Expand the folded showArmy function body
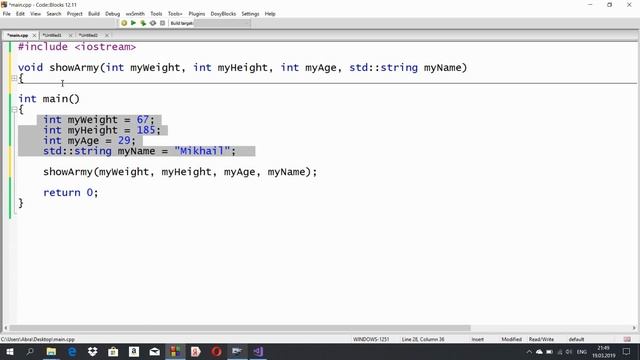640x360 pixels. (14, 78)
